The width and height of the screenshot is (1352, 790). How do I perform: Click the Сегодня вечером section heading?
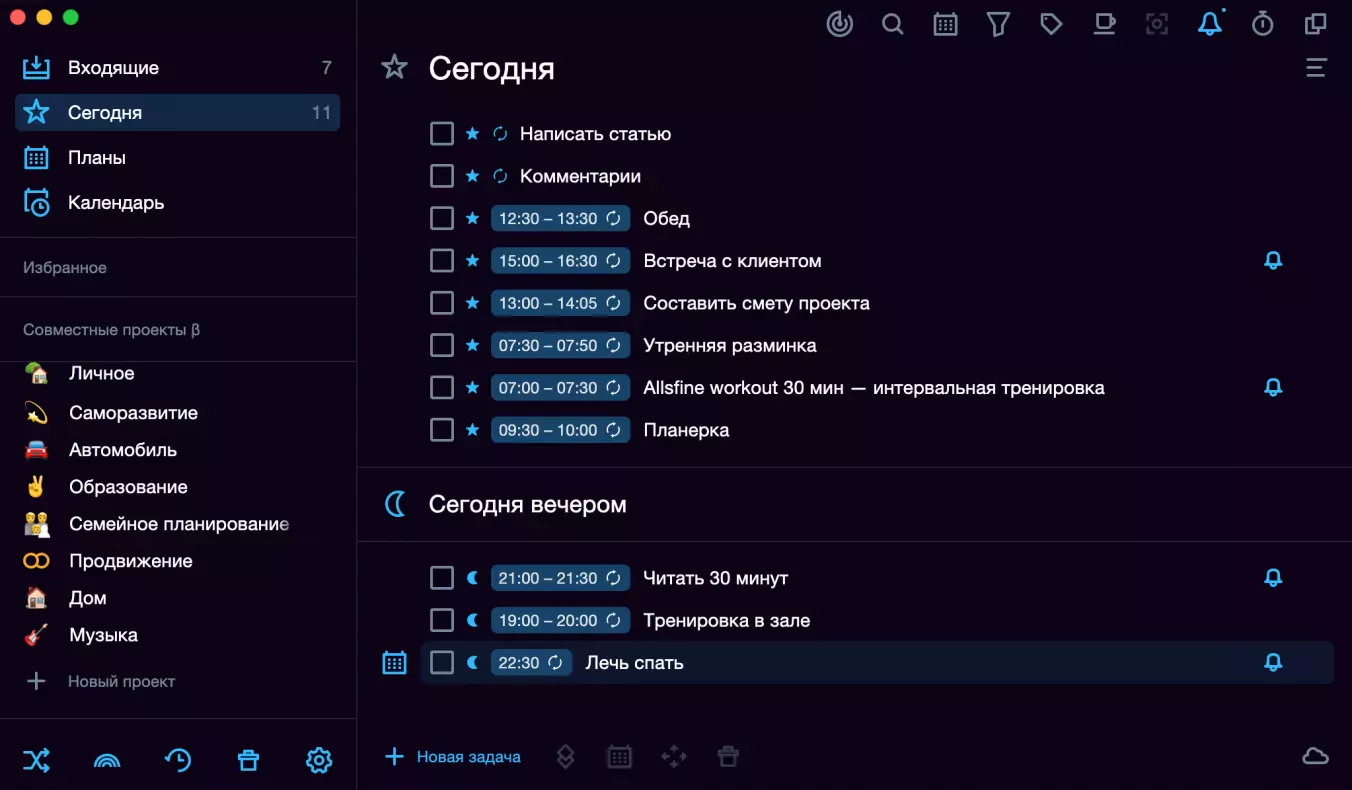[527, 504]
